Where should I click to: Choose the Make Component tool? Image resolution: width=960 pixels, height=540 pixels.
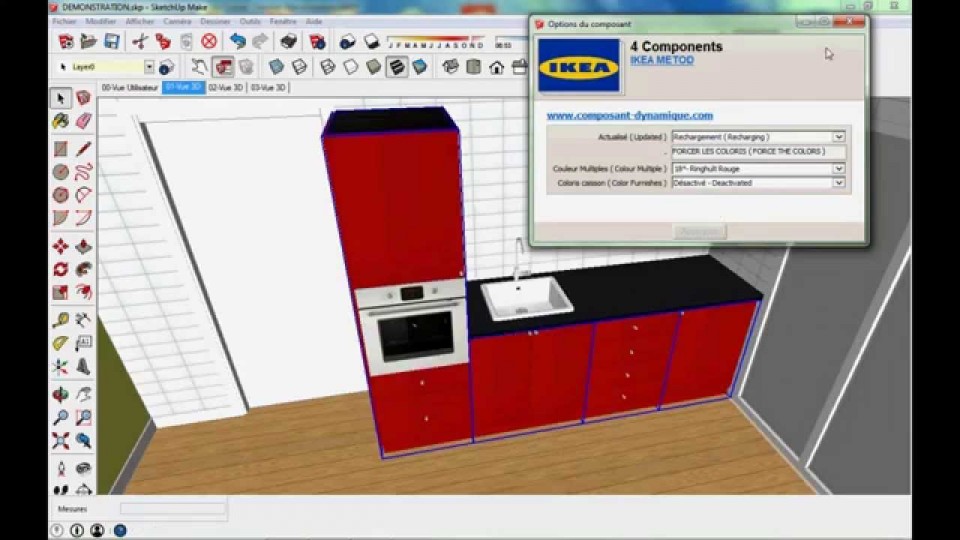coord(84,99)
